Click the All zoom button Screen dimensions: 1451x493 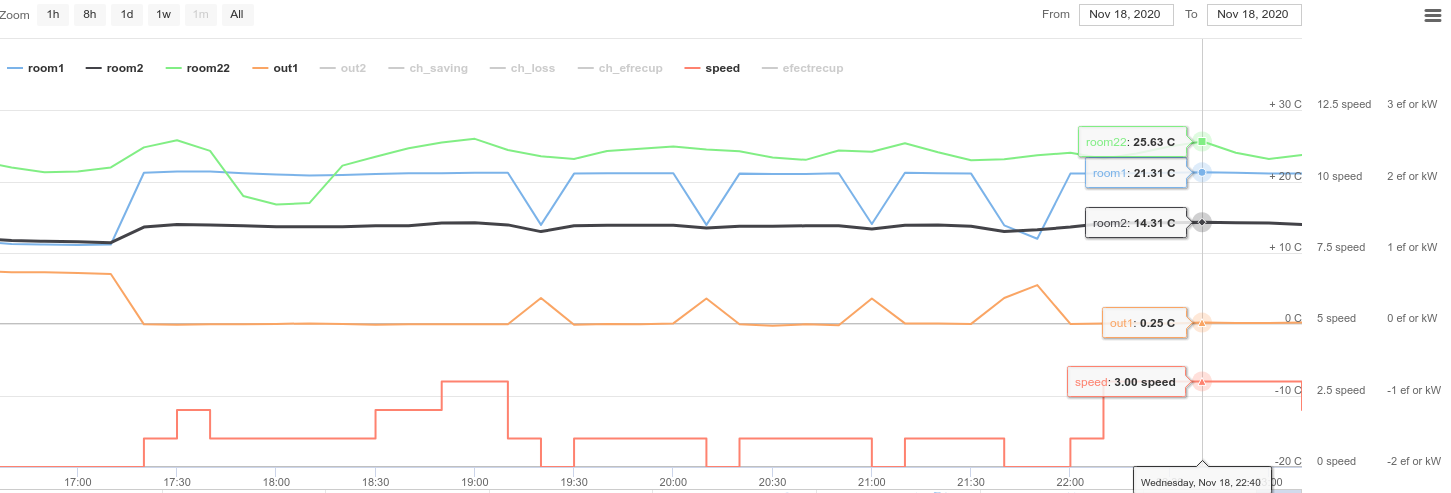tap(236, 15)
